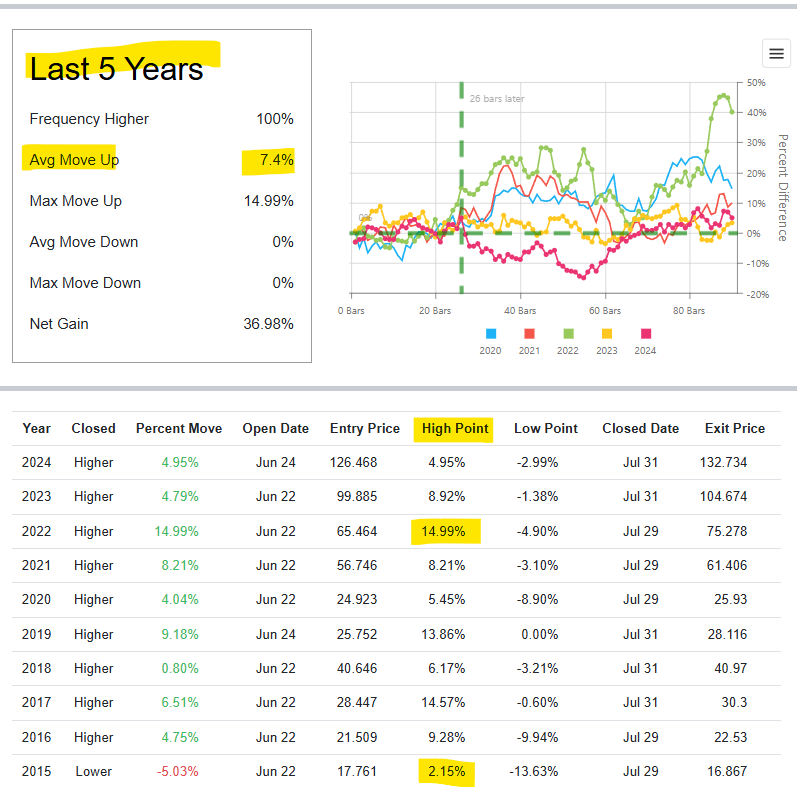The height and width of the screenshot is (788, 797).
Task: Click the Open Date column header
Action: pyautogui.click(x=275, y=428)
